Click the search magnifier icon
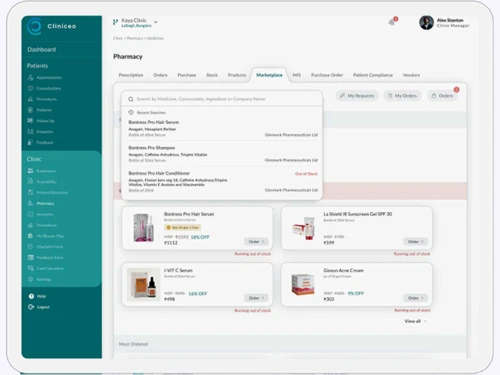This screenshot has height=375, width=500. pyautogui.click(x=131, y=99)
